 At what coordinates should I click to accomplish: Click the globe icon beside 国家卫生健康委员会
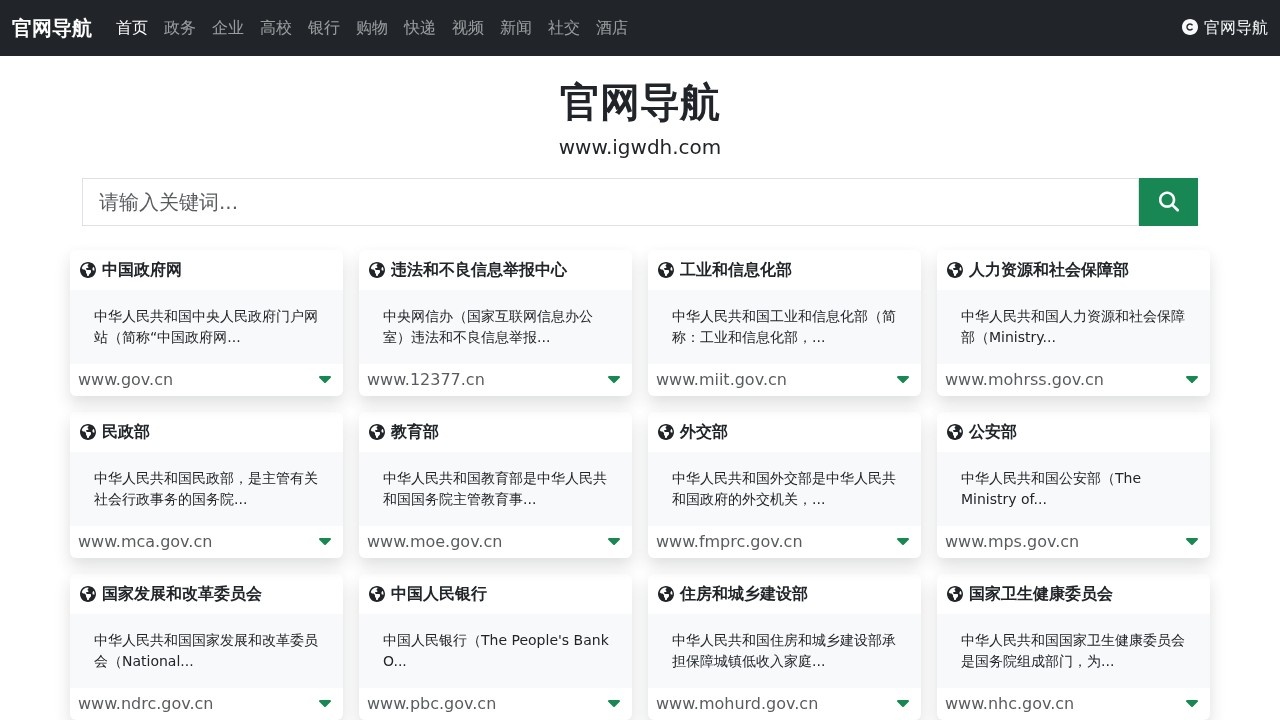(x=954, y=594)
